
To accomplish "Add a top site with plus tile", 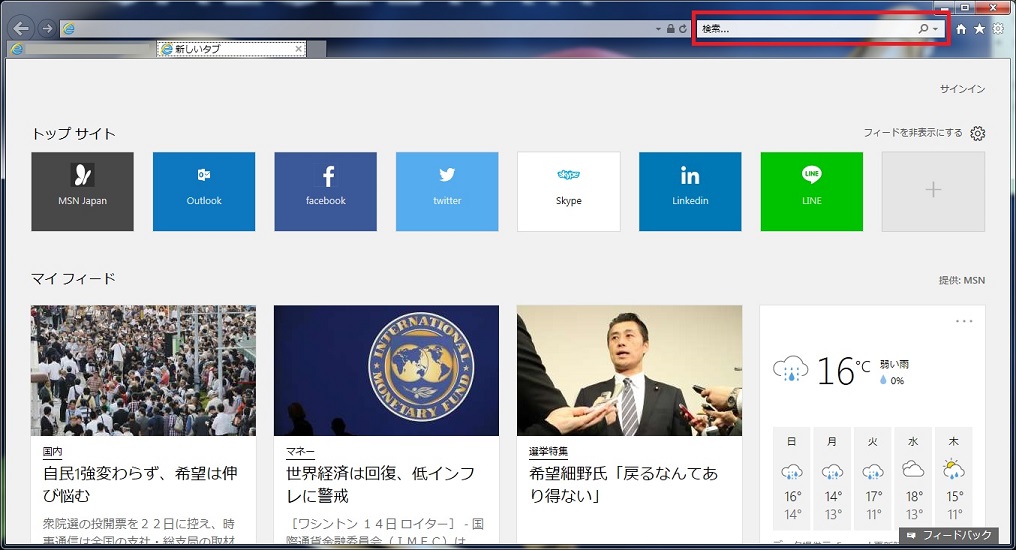I will 933,192.
